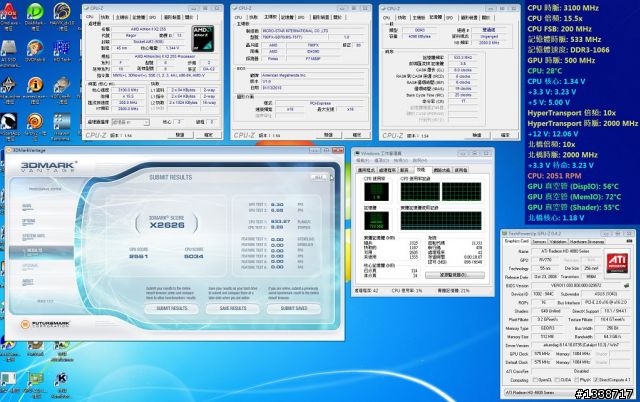The width and height of the screenshot is (640, 402).
Task: Click the ATI Radeon logo in GPU-Z
Action: tap(617, 263)
